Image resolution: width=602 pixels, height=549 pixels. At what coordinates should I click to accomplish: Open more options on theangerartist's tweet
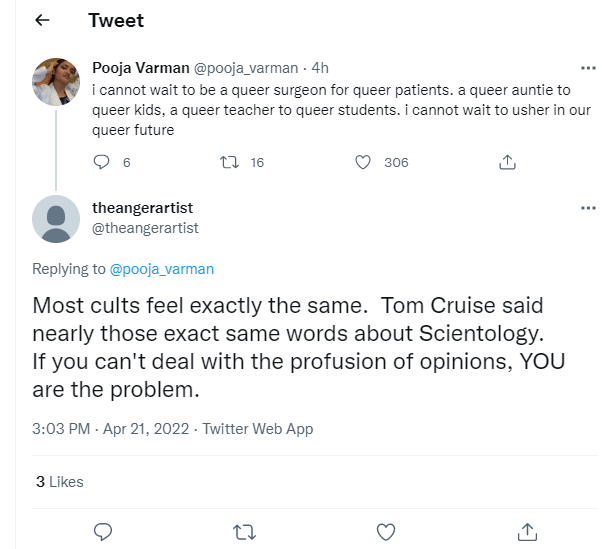pos(588,208)
